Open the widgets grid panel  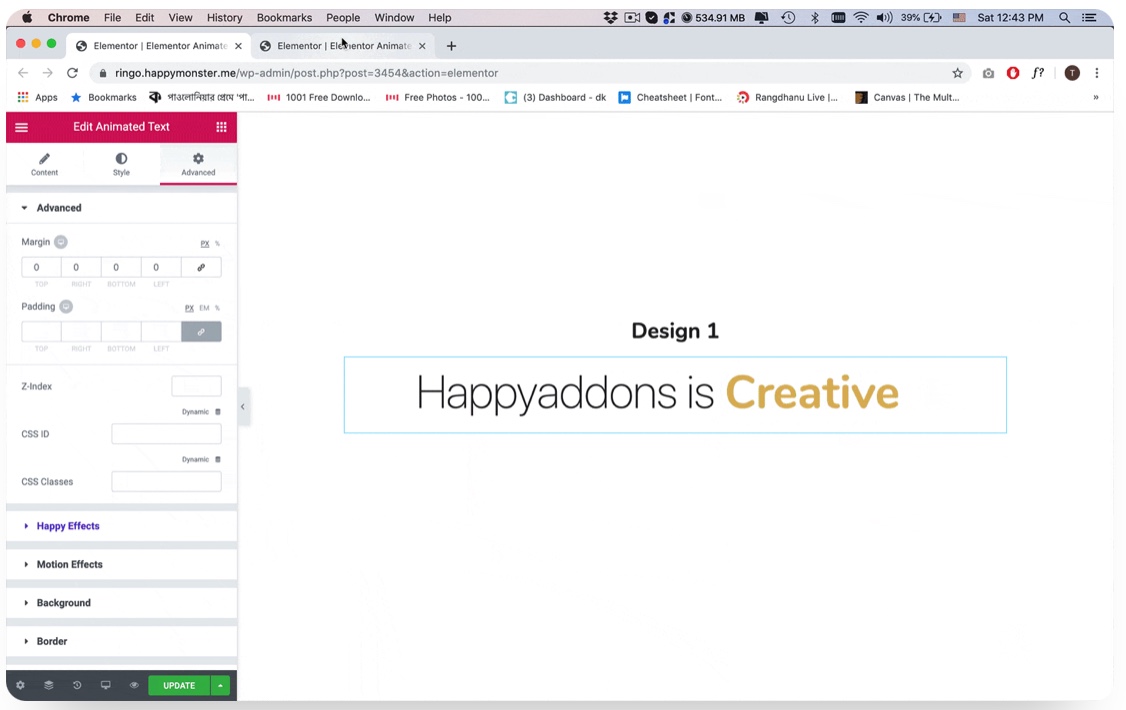pos(221,127)
